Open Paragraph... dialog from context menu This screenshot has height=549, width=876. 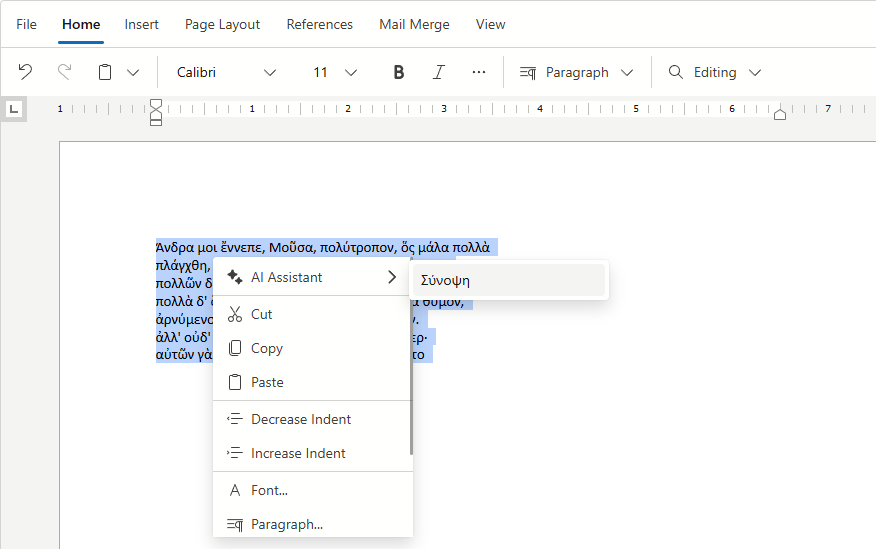click(312, 524)
